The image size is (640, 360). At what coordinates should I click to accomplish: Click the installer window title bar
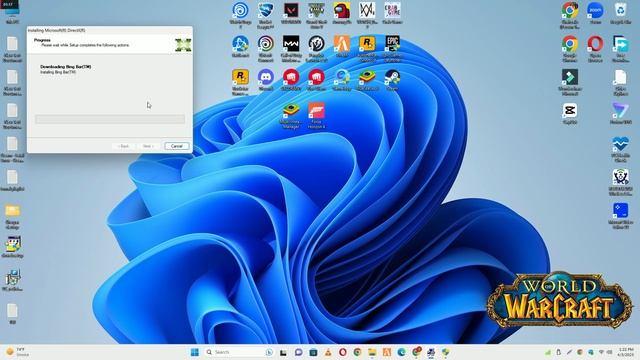[109, 30]
